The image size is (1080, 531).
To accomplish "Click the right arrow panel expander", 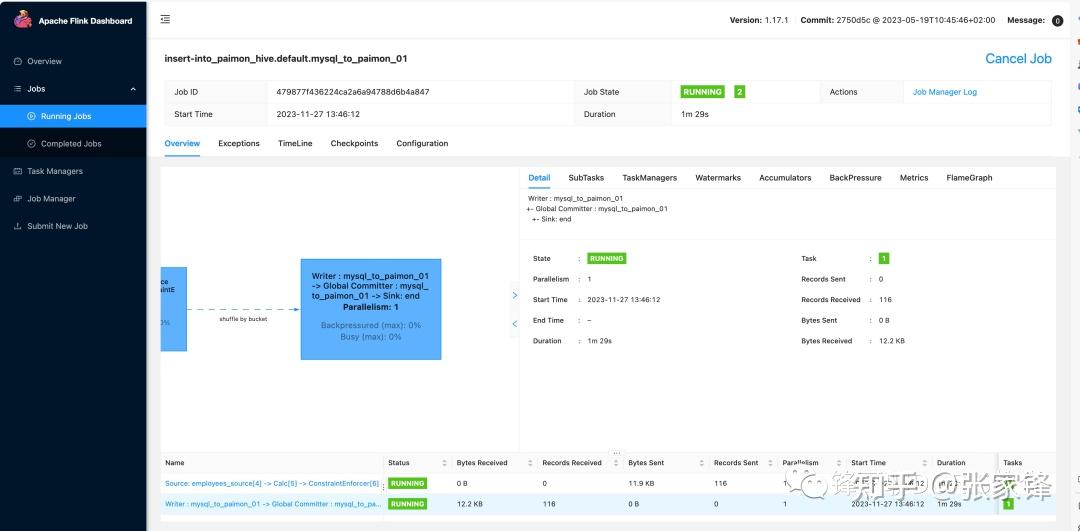I will 515,295.
